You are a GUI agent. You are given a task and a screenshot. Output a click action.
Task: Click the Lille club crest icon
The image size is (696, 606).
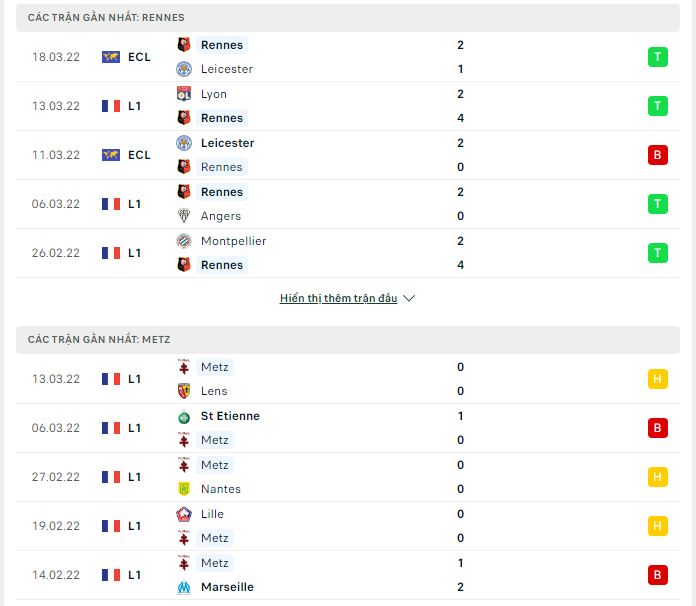[x=184, y=514]
